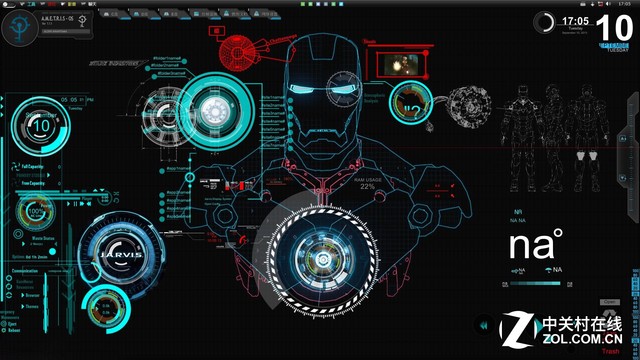
Task: Click the white arc reactor disc
Action: tap(215, 111)
